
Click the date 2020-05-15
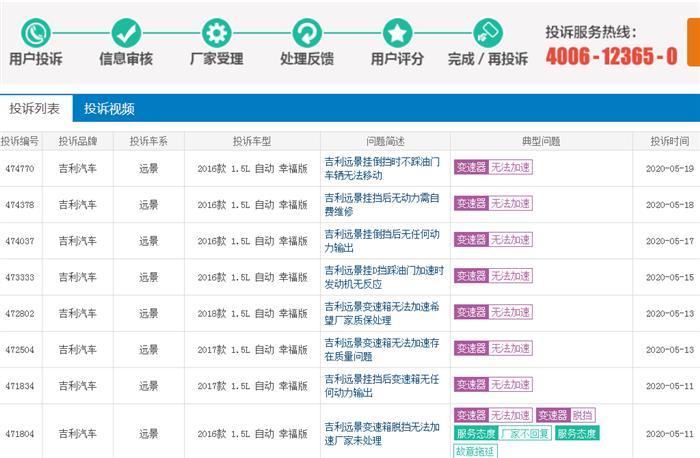670,277
